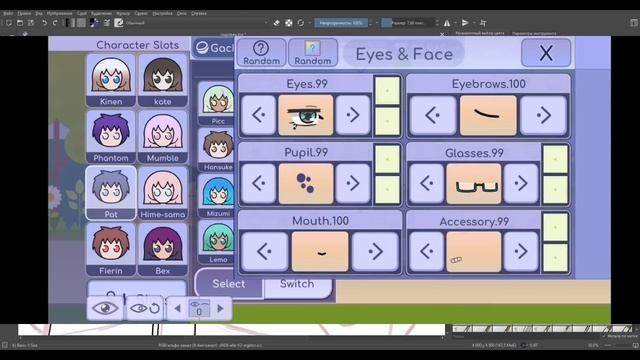Click the brush size spin arrows
This screenshot has width=640, height=360.
pyautogui.click(x=437, y=23)
